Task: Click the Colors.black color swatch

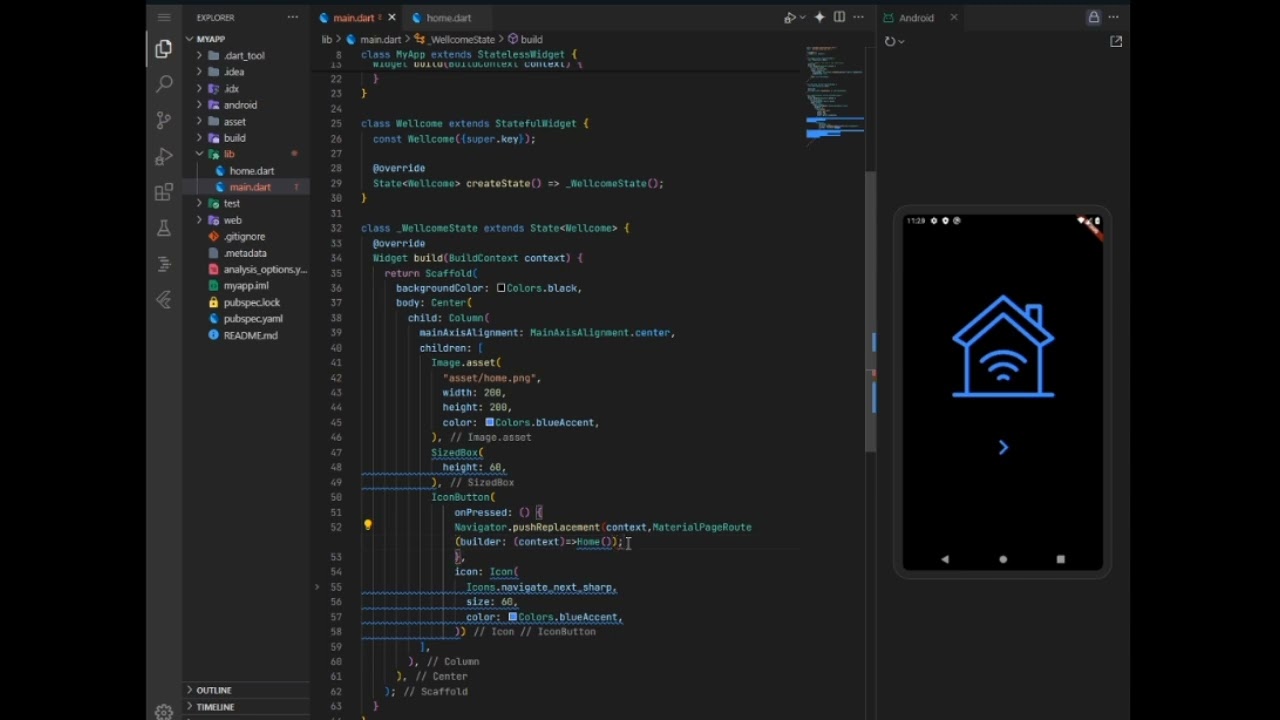Action: tap(501, 288)
